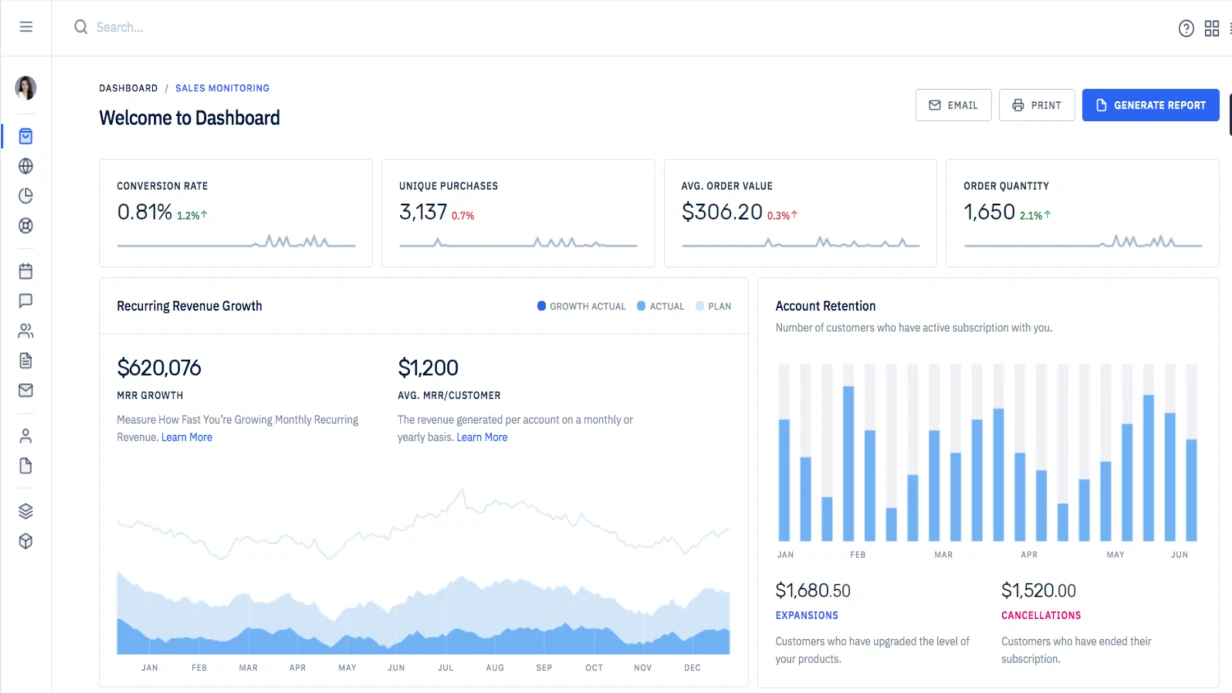Click the help question mark icon
This screenshot has height=693, width=1232.
tap(1186, 28)
